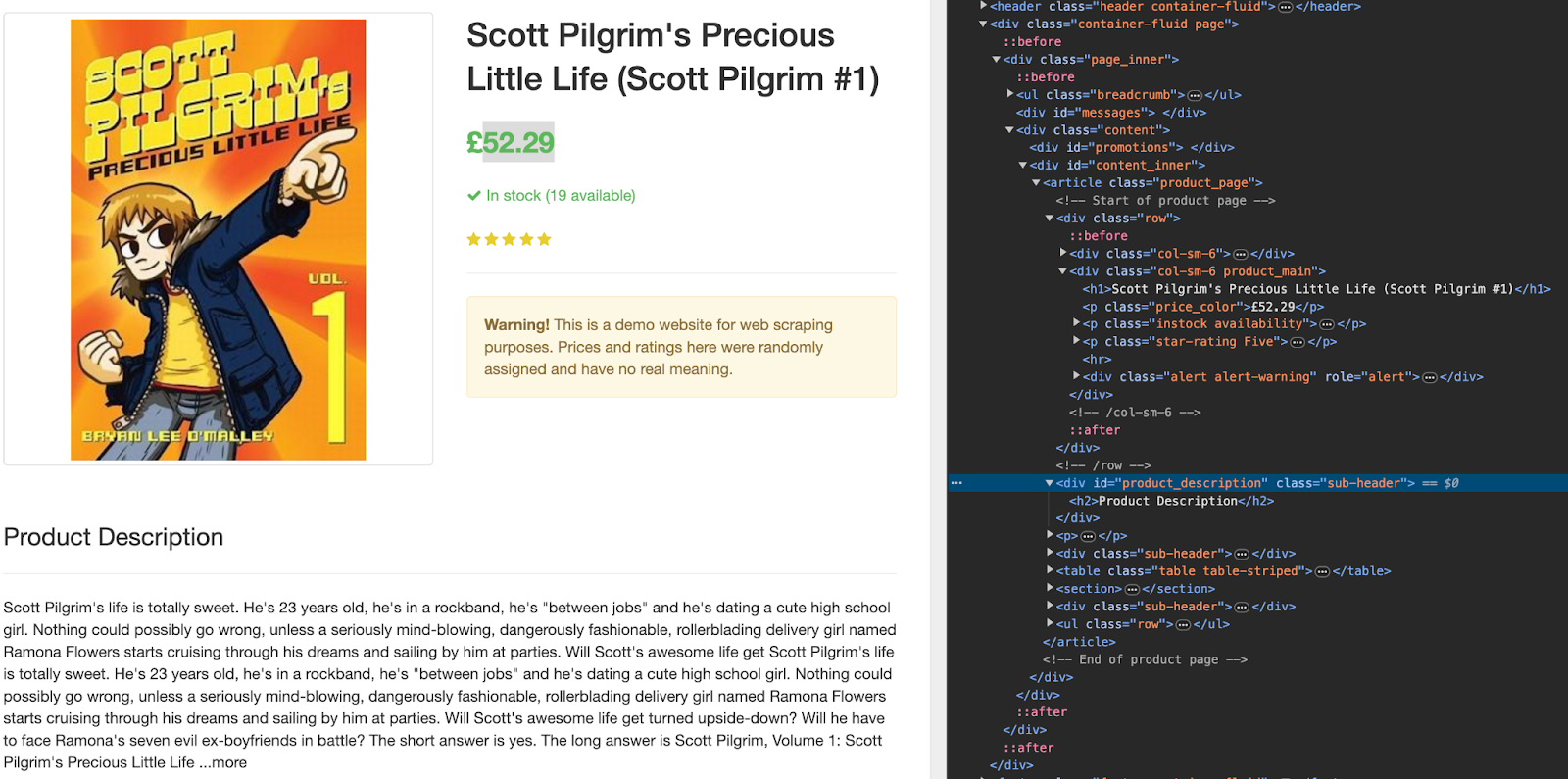Click the ellipsis in the instock availability p node
The height and width of the screenshot is (779, 1568).
tap(1327, 324)
